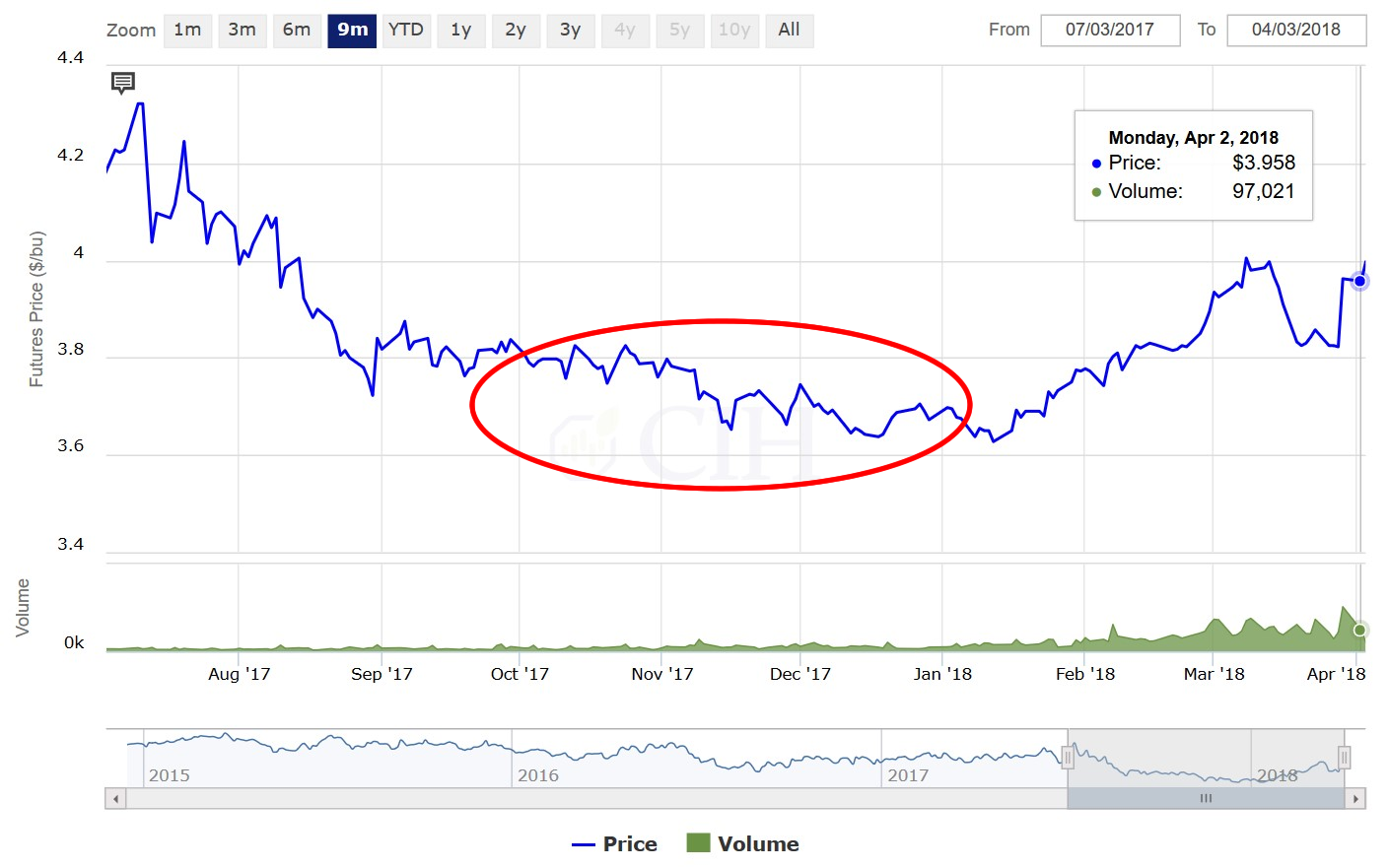Toggle the Price series in legend

click(x=614, y=844)
